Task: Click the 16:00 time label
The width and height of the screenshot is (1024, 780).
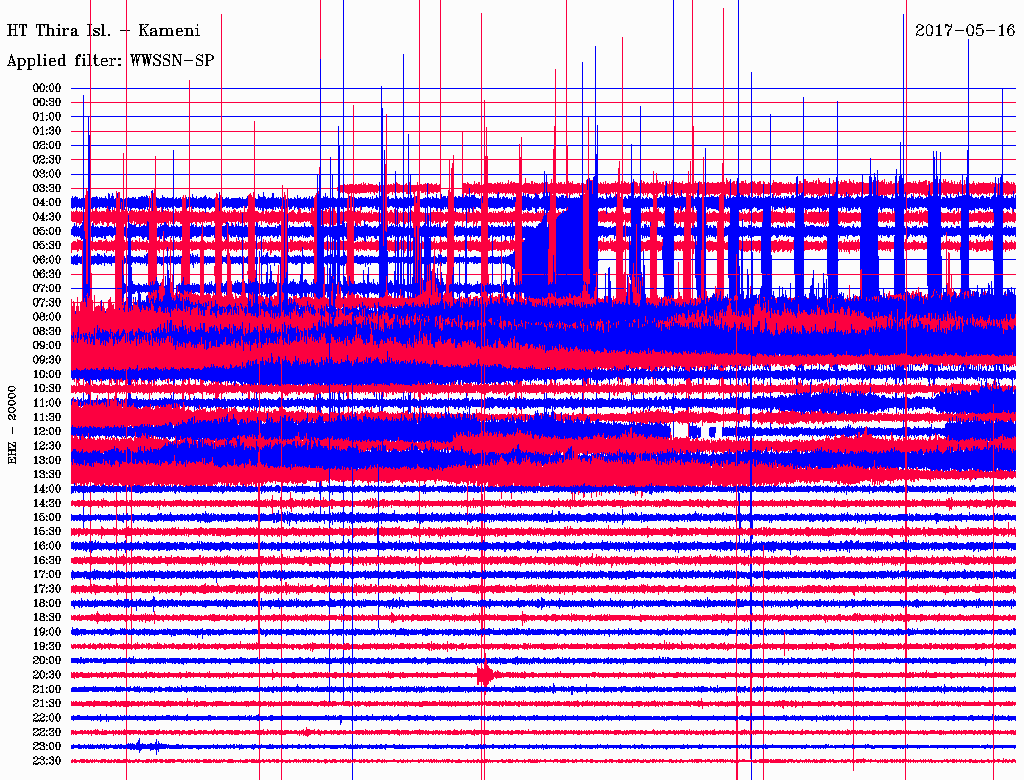Action: click(x=47, y=546)
